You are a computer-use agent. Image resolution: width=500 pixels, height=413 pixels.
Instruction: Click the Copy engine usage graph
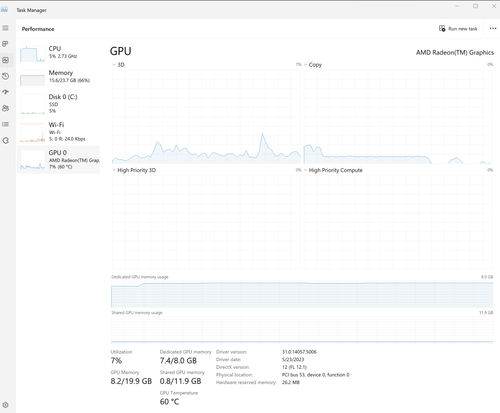pos(398,117)
